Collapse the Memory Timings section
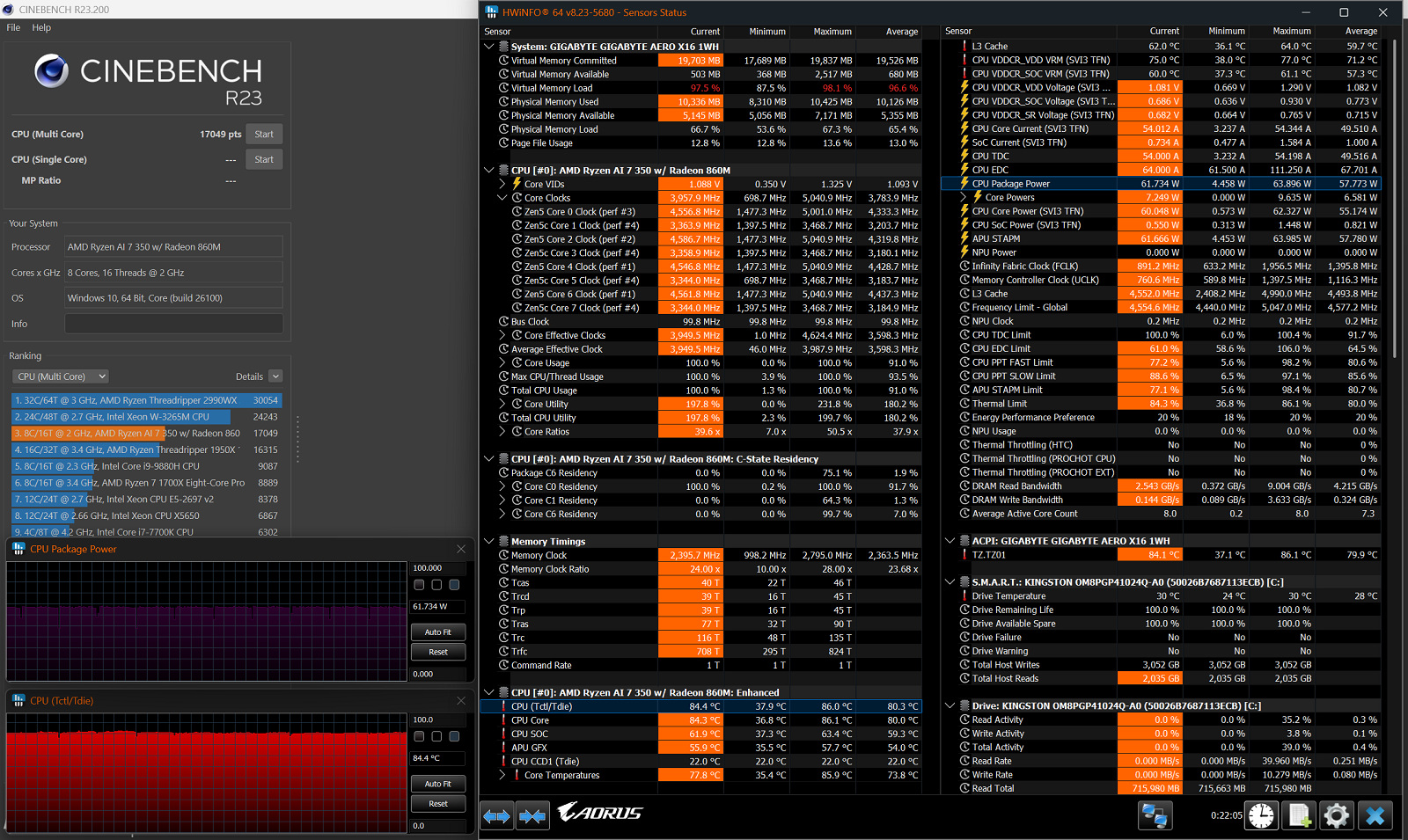This screenshot has width=1408, height=840. [489, 542]
